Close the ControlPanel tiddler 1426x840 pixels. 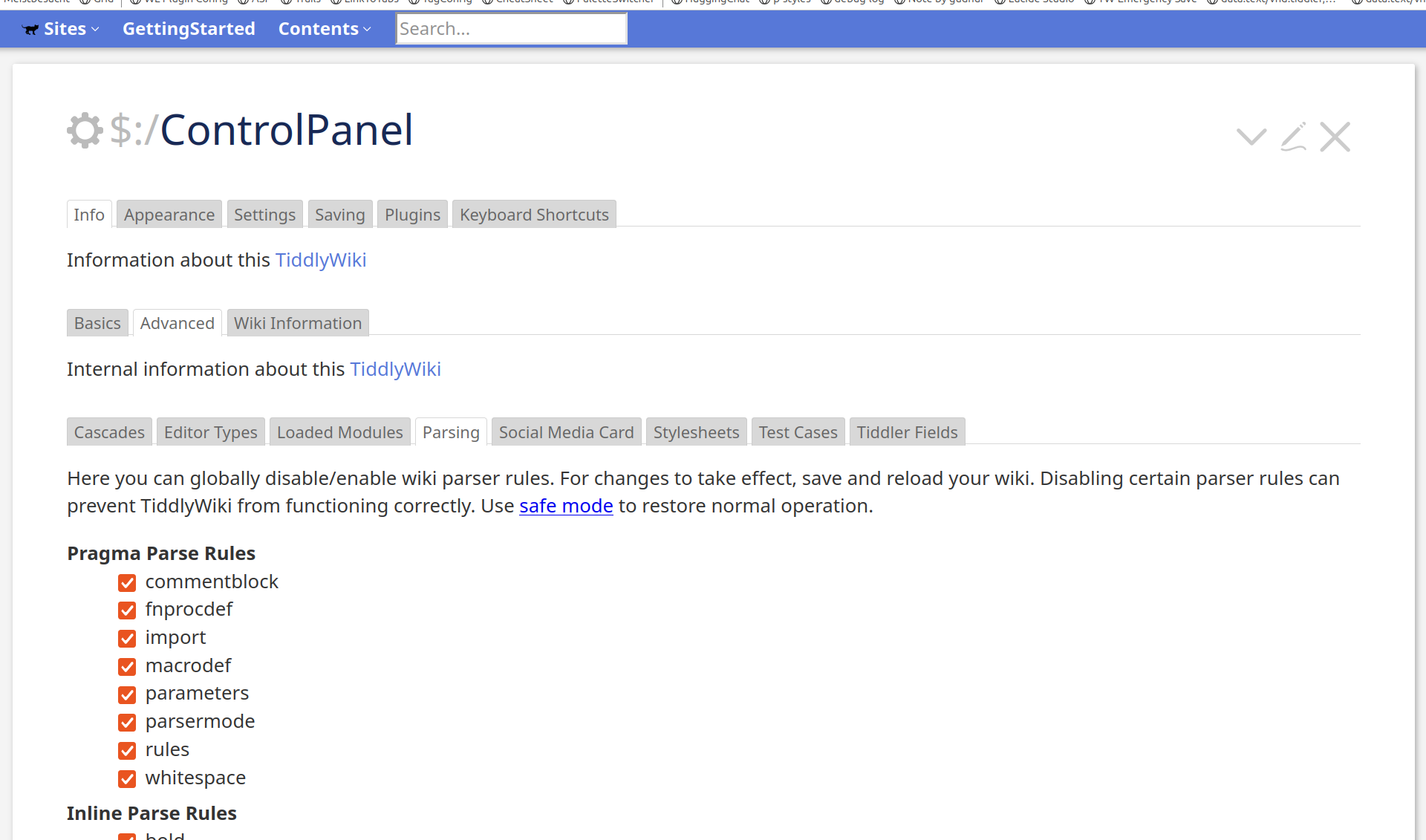[x=1335, y=137]
